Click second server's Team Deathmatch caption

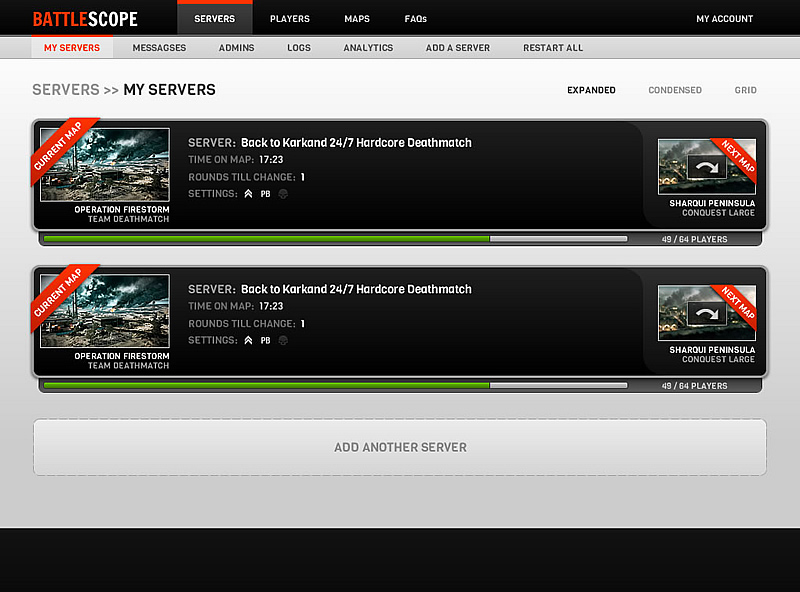pos(128,366)
